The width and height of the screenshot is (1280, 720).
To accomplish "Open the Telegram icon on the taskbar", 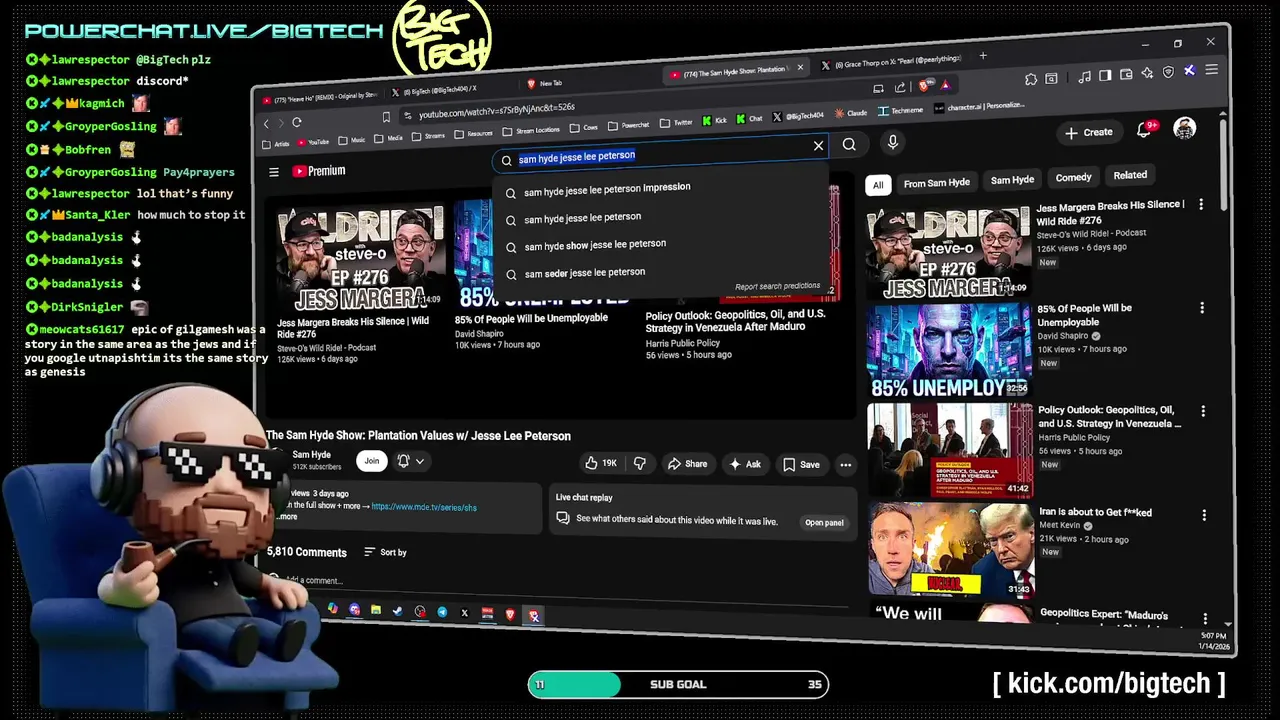I will pos(442,612).
